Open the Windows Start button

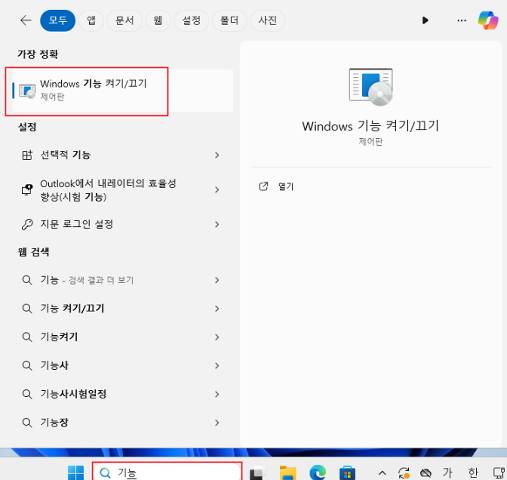(x=76, y=472)
